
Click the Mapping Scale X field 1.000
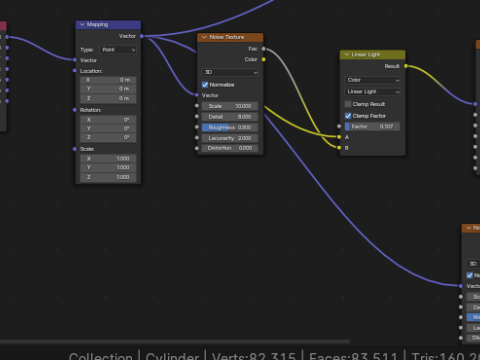(108, 159)
